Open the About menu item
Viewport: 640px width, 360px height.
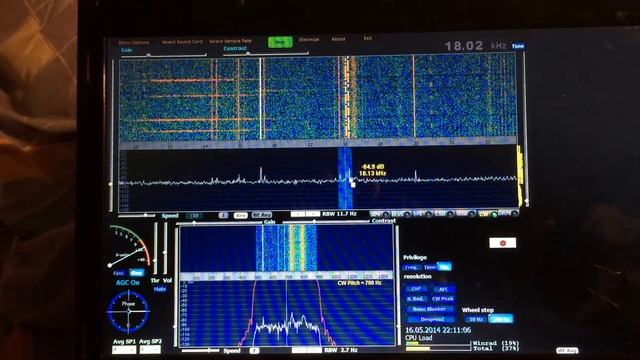(x=338, y=39)
